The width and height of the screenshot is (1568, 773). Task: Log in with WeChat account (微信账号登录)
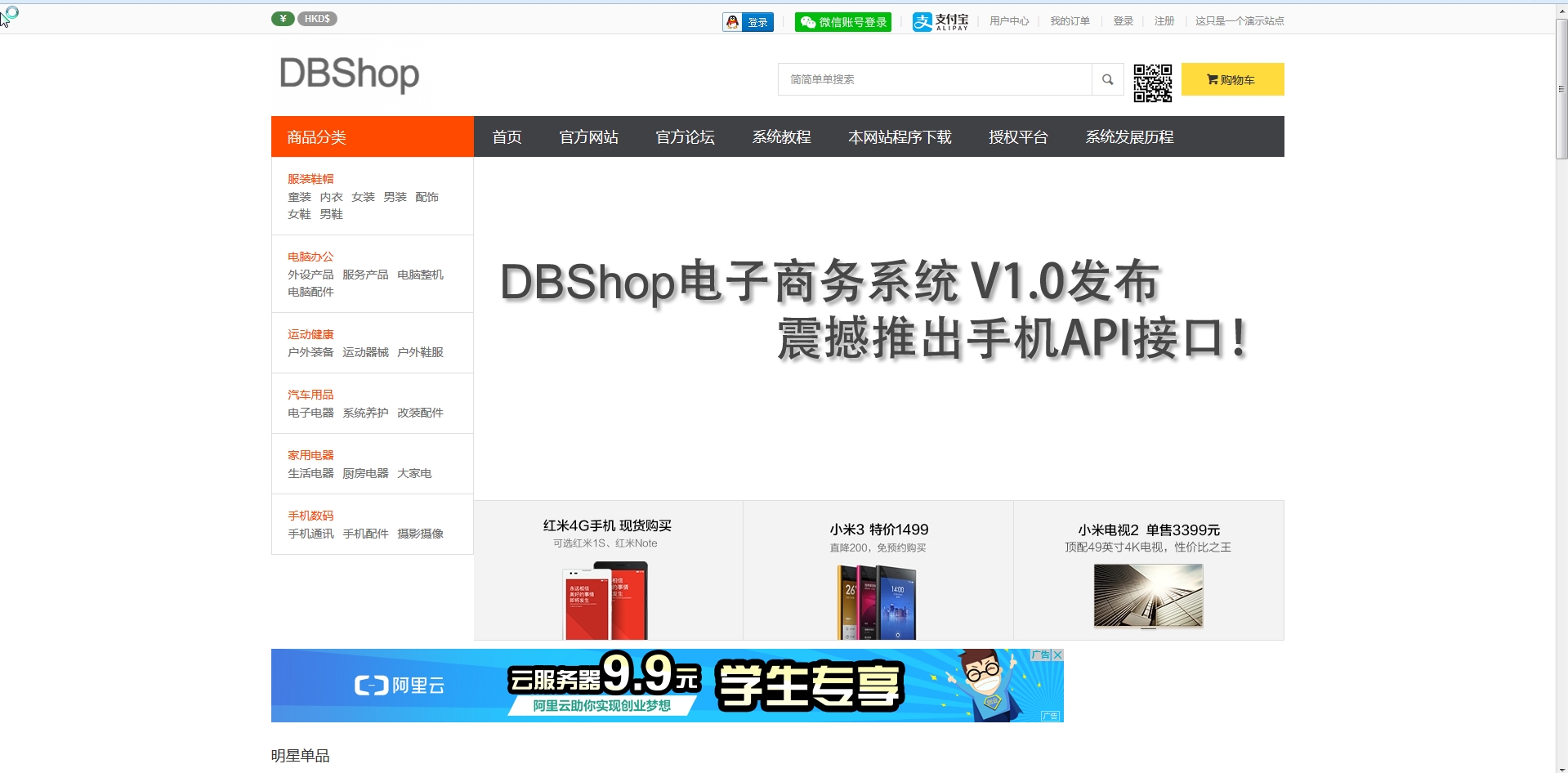pyautogui.click(x=842, y=22)
